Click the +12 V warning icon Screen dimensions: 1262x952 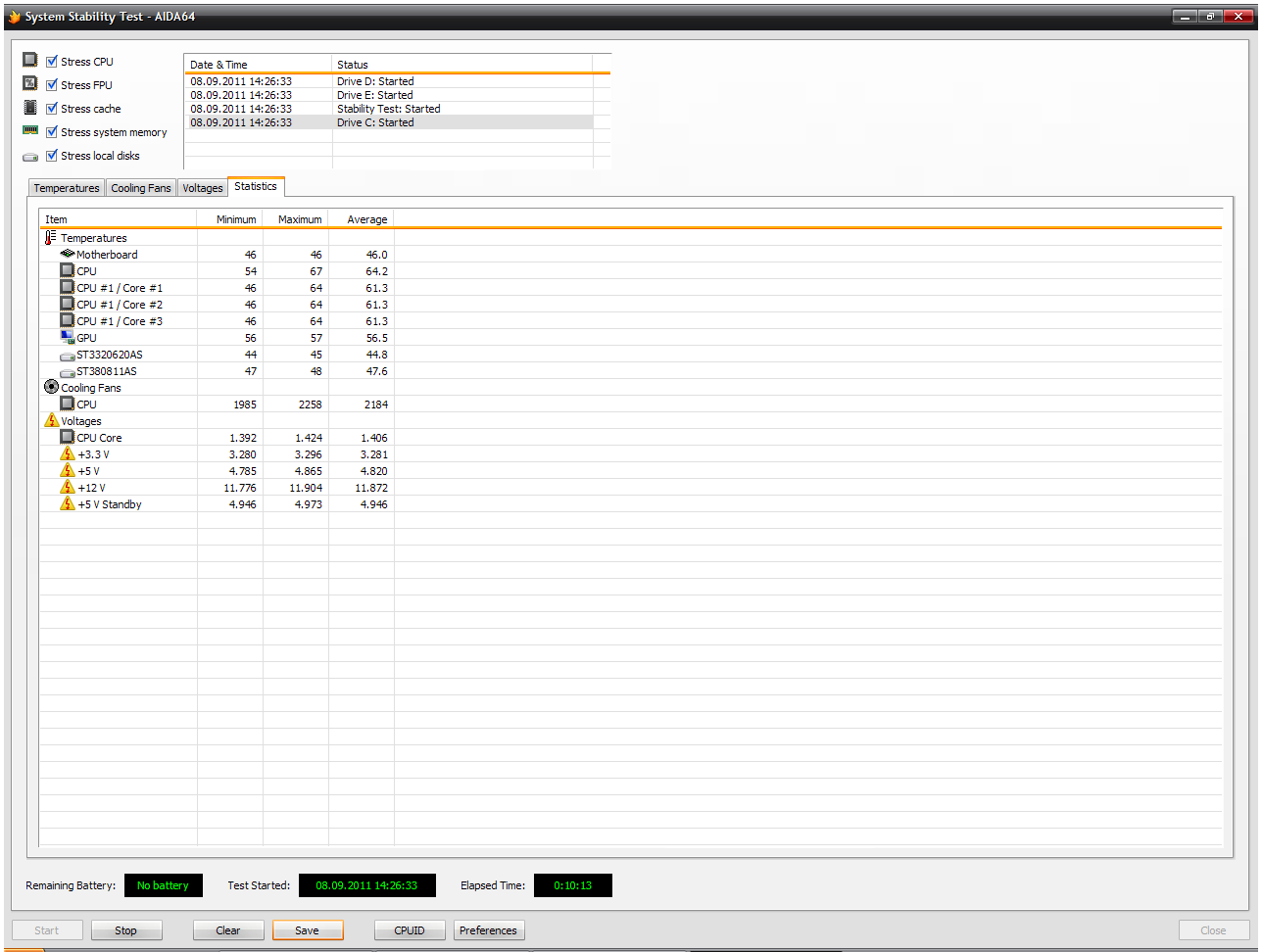pyautogui.click(x=68, y=488)
